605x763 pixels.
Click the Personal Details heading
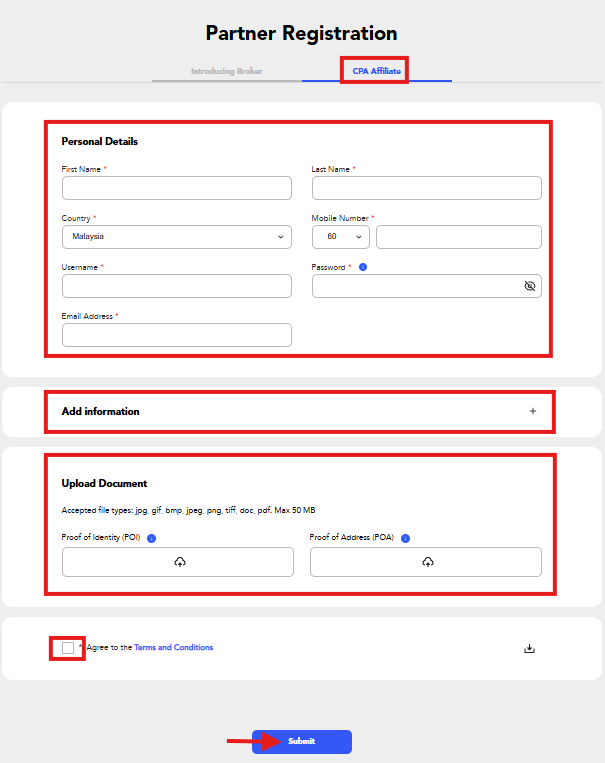[x=100, y=142]
